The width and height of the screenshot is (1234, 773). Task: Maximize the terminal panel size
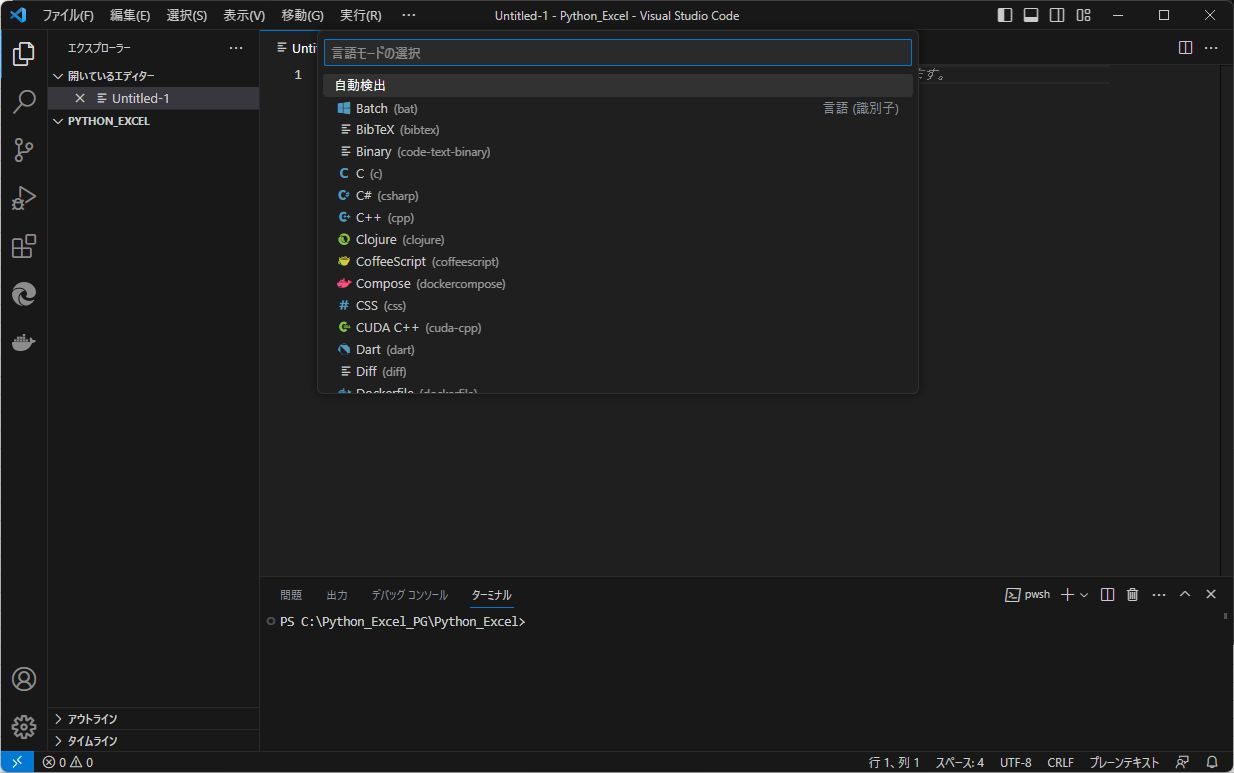click(x=1185, y=594)
